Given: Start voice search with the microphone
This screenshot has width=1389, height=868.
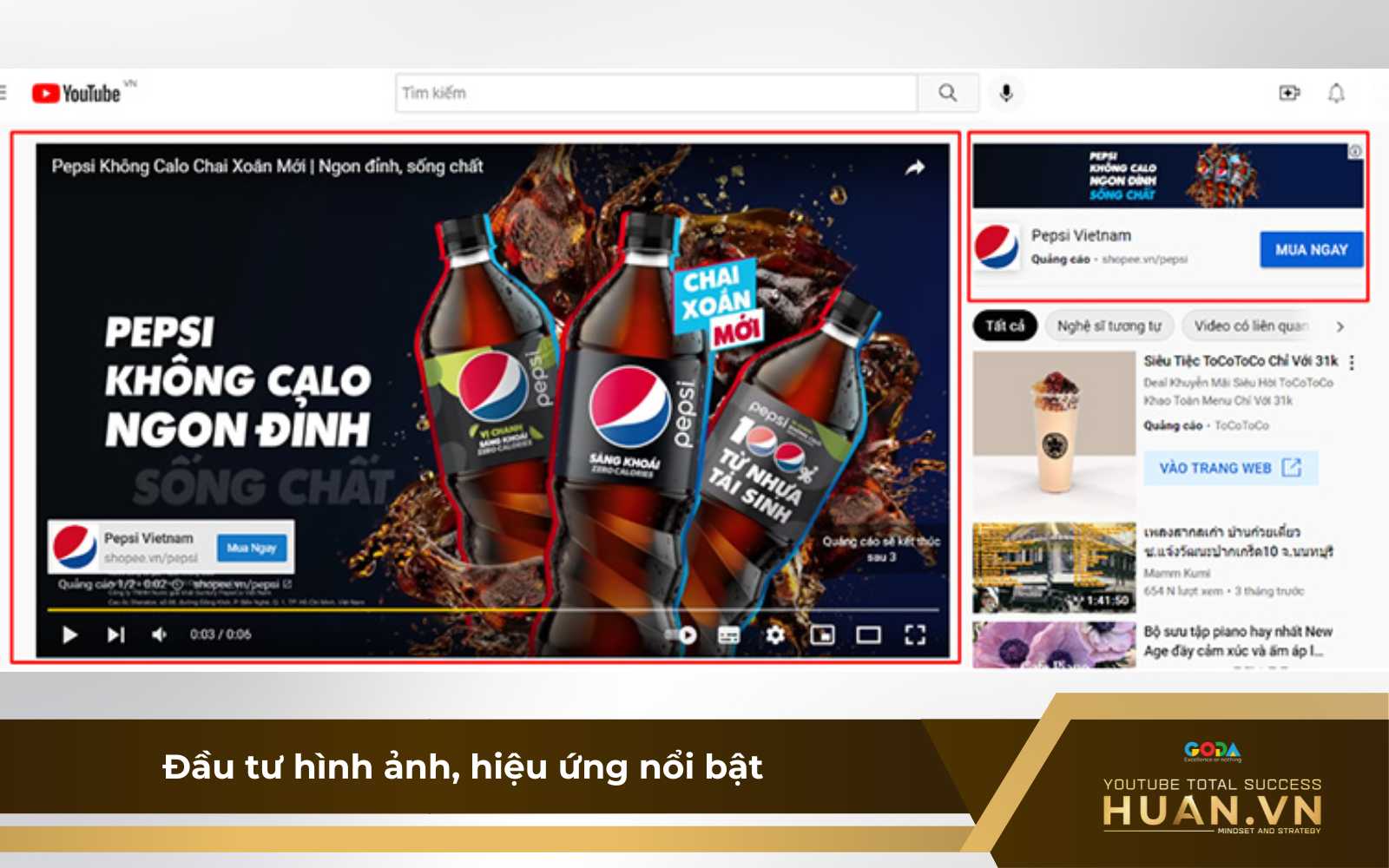Looking at the screenshot, I should (x=1006, y=93).
